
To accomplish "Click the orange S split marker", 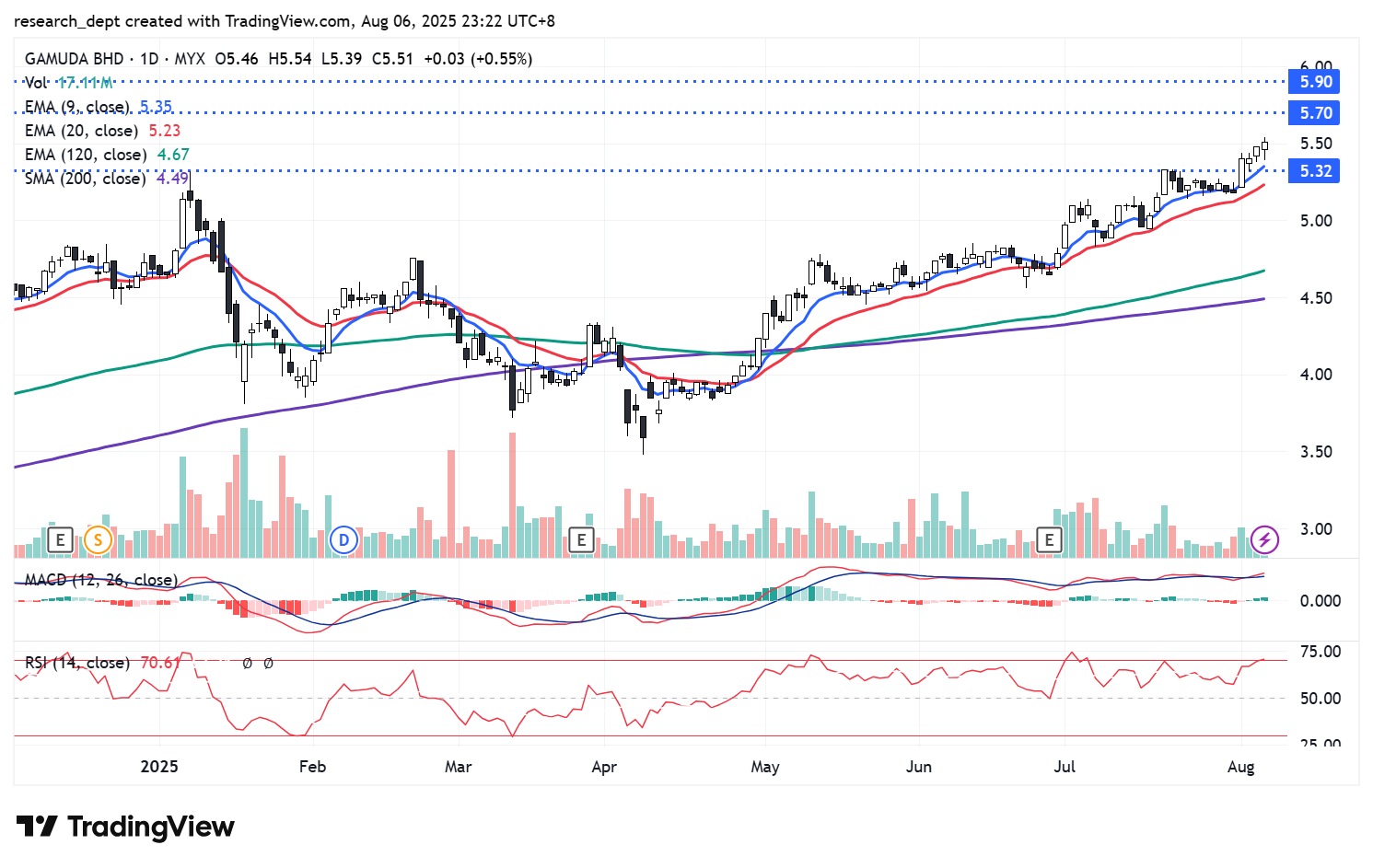I will coord(98,539).
